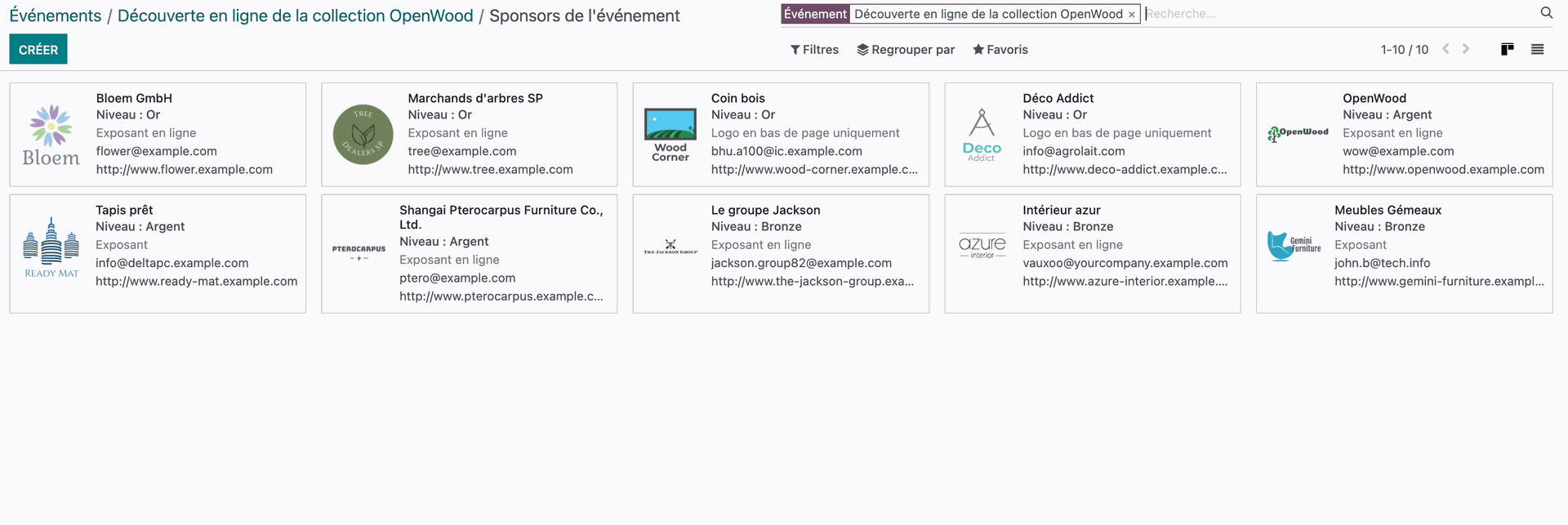Click http://www.flower.example.com URL
The height and width of the screenshot is (525, 1568).
pos(185,170)
